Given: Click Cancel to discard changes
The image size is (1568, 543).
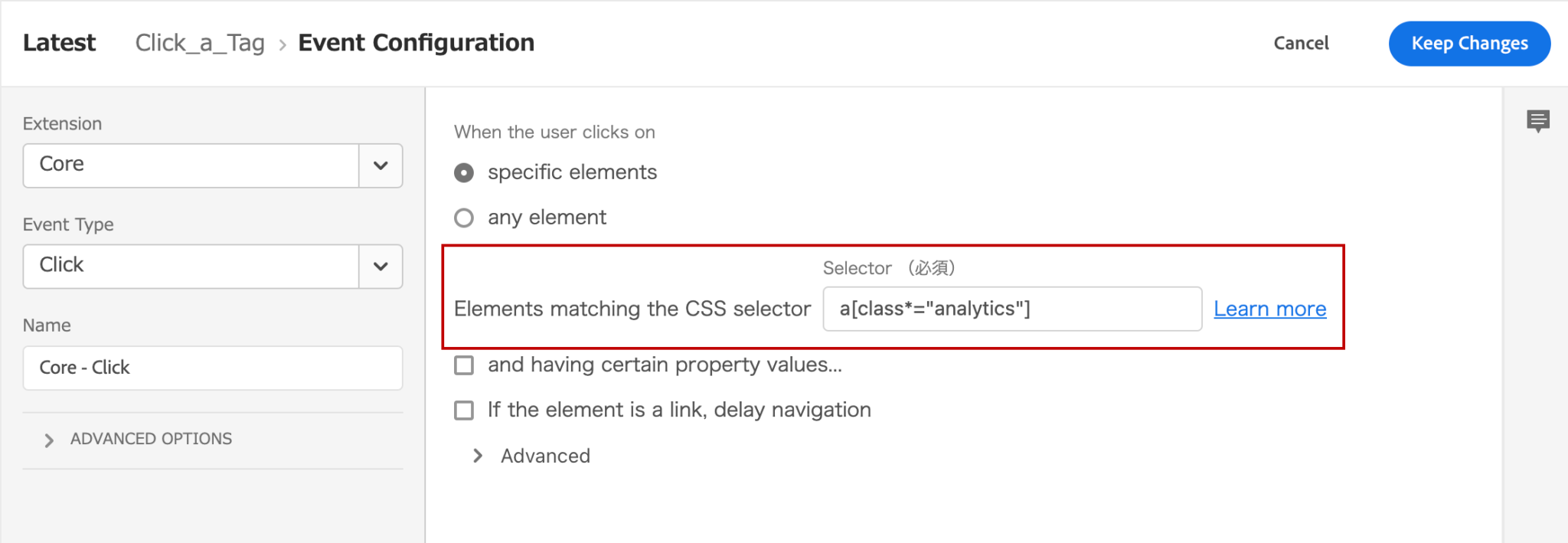Looking at the screenshot, I should pyautogui.click(x=1300, y=44).
